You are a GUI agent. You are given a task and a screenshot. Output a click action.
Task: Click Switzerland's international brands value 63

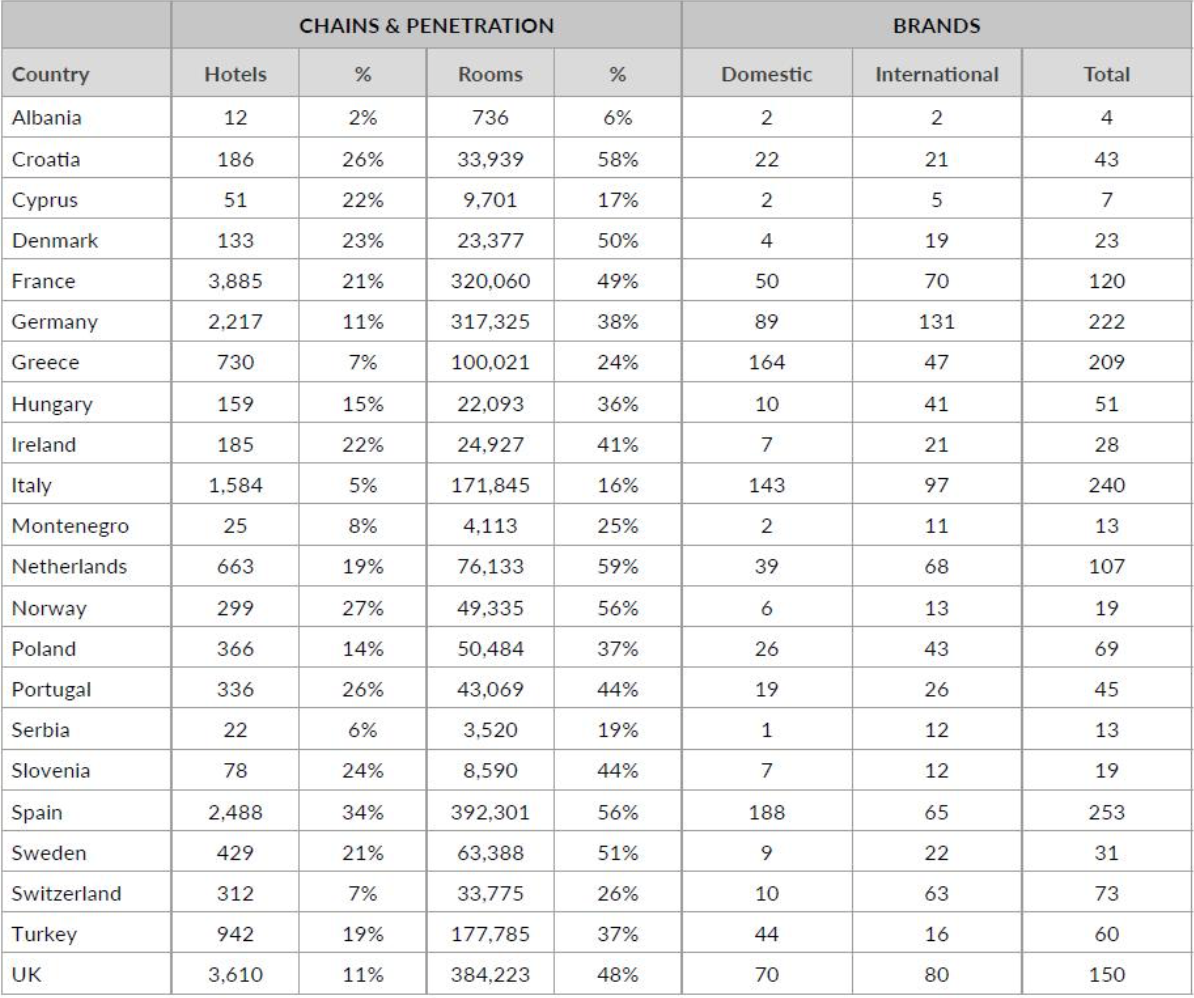pyautogui.click(x=936, y=892)
